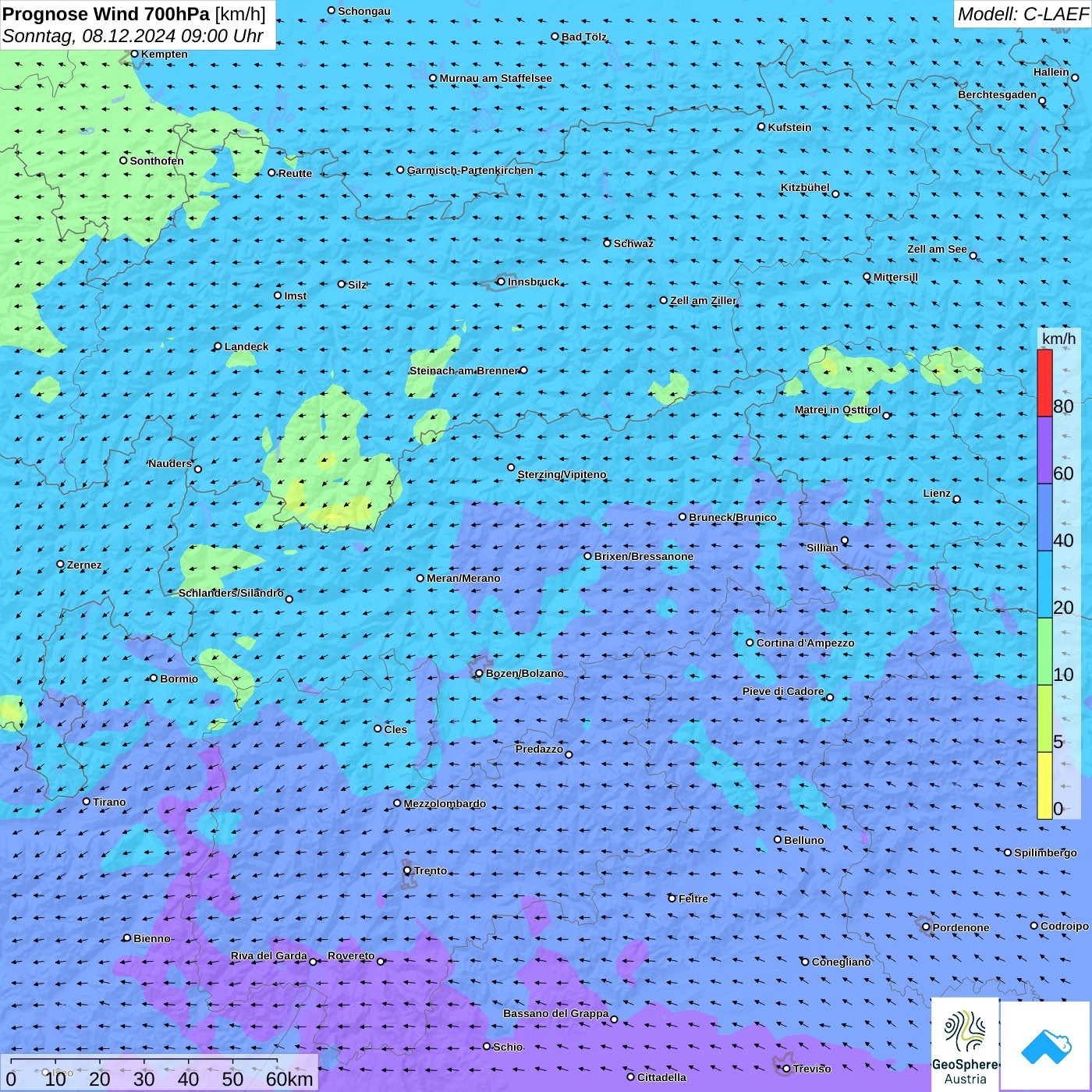This screenshot has width=1092, height=1092.
Task: Click the Landeck location dot
Action: [218, 346]
